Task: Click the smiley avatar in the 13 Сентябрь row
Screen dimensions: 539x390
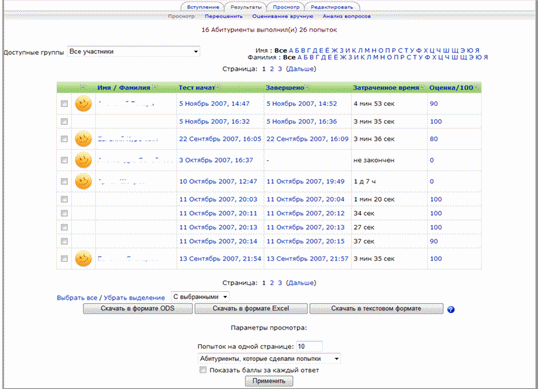Action: click(83, 259)
